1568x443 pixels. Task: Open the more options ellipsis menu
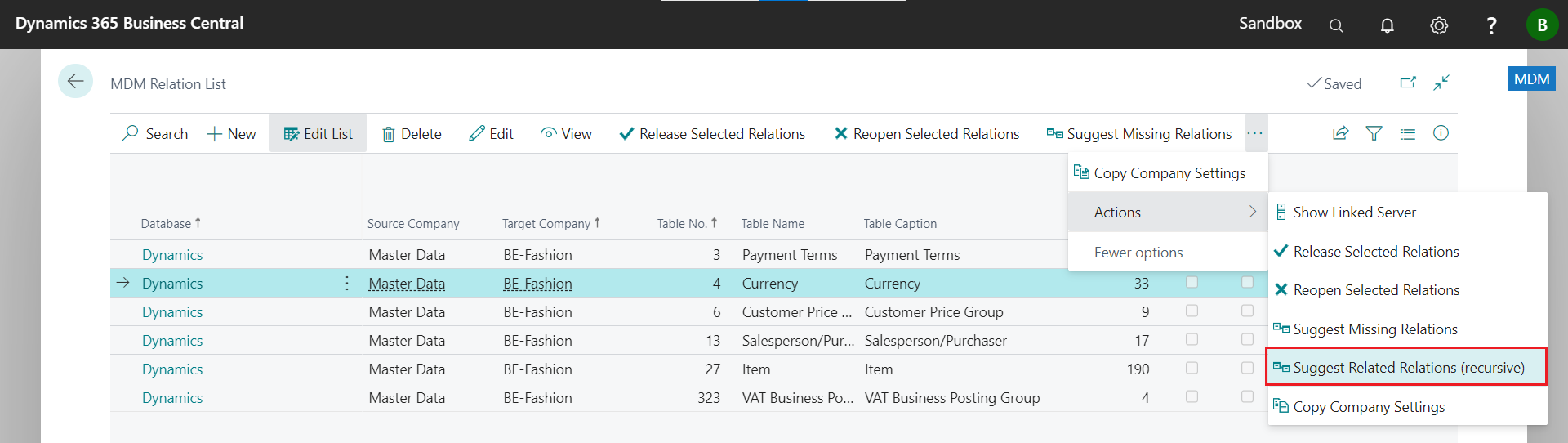1255,133
